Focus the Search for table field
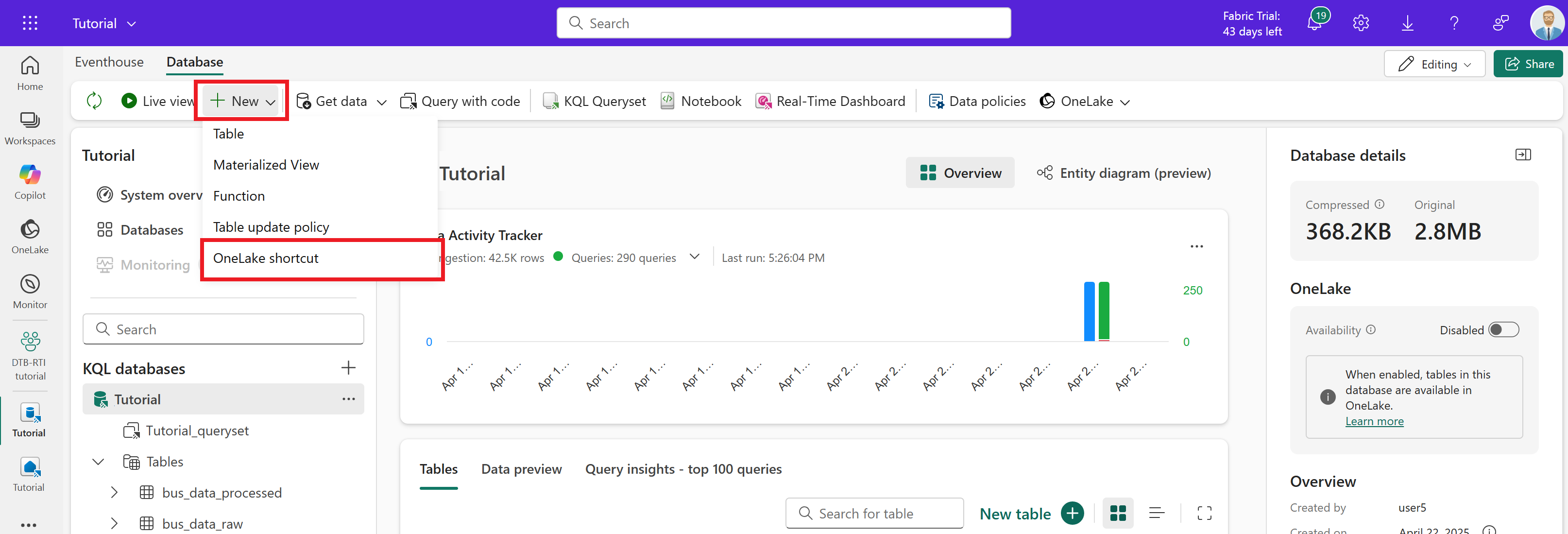This screenshot has height=534, width=1568. pos(875,513)
